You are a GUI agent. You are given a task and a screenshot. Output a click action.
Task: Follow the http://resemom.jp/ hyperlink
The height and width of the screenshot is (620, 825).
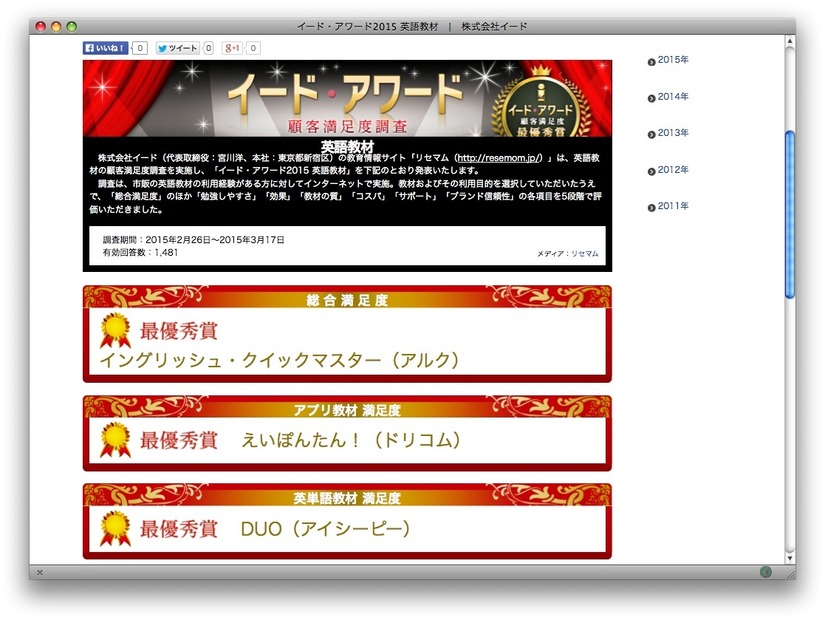499,158
